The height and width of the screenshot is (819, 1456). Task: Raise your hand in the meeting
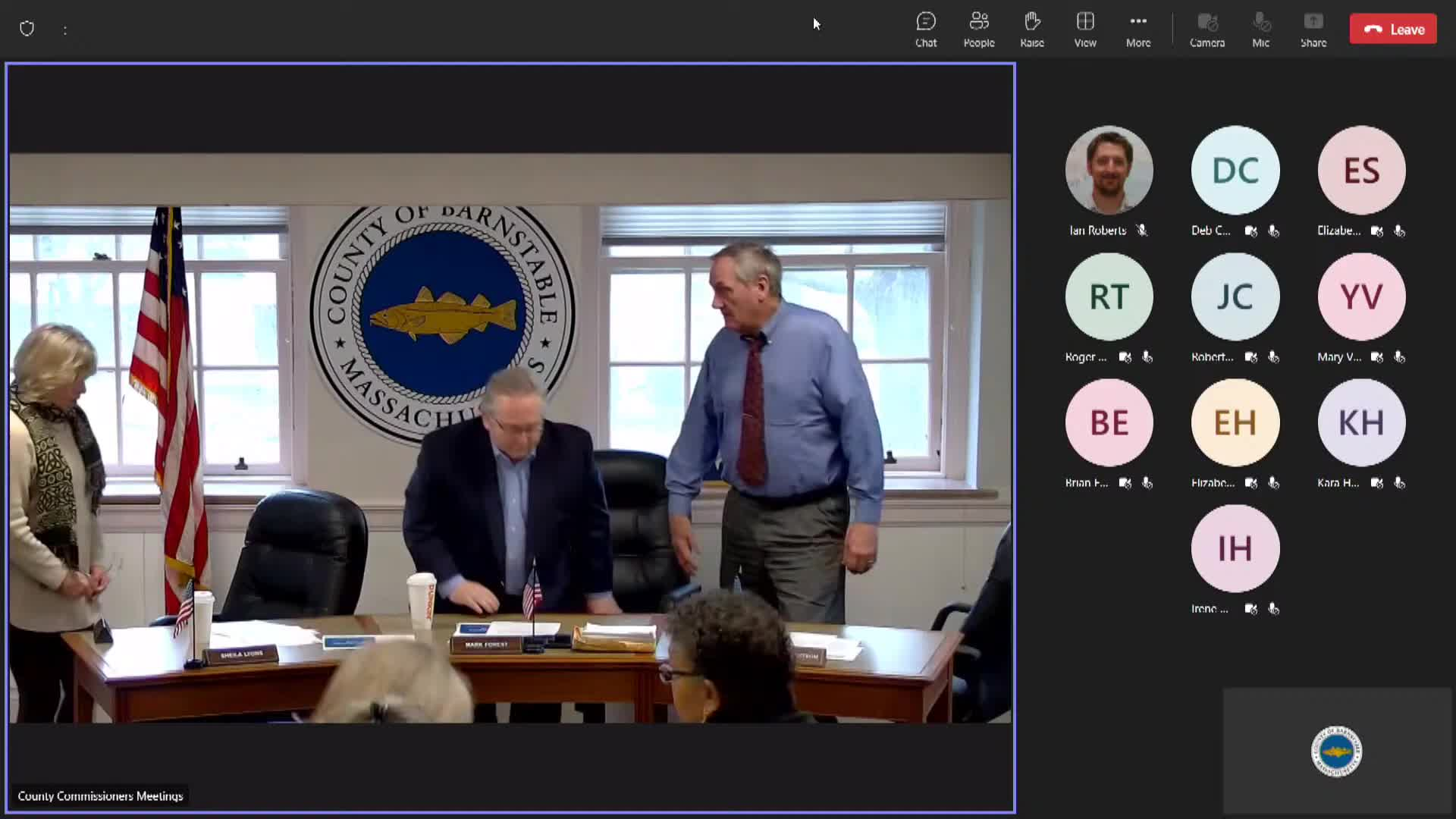[1031, 29]
